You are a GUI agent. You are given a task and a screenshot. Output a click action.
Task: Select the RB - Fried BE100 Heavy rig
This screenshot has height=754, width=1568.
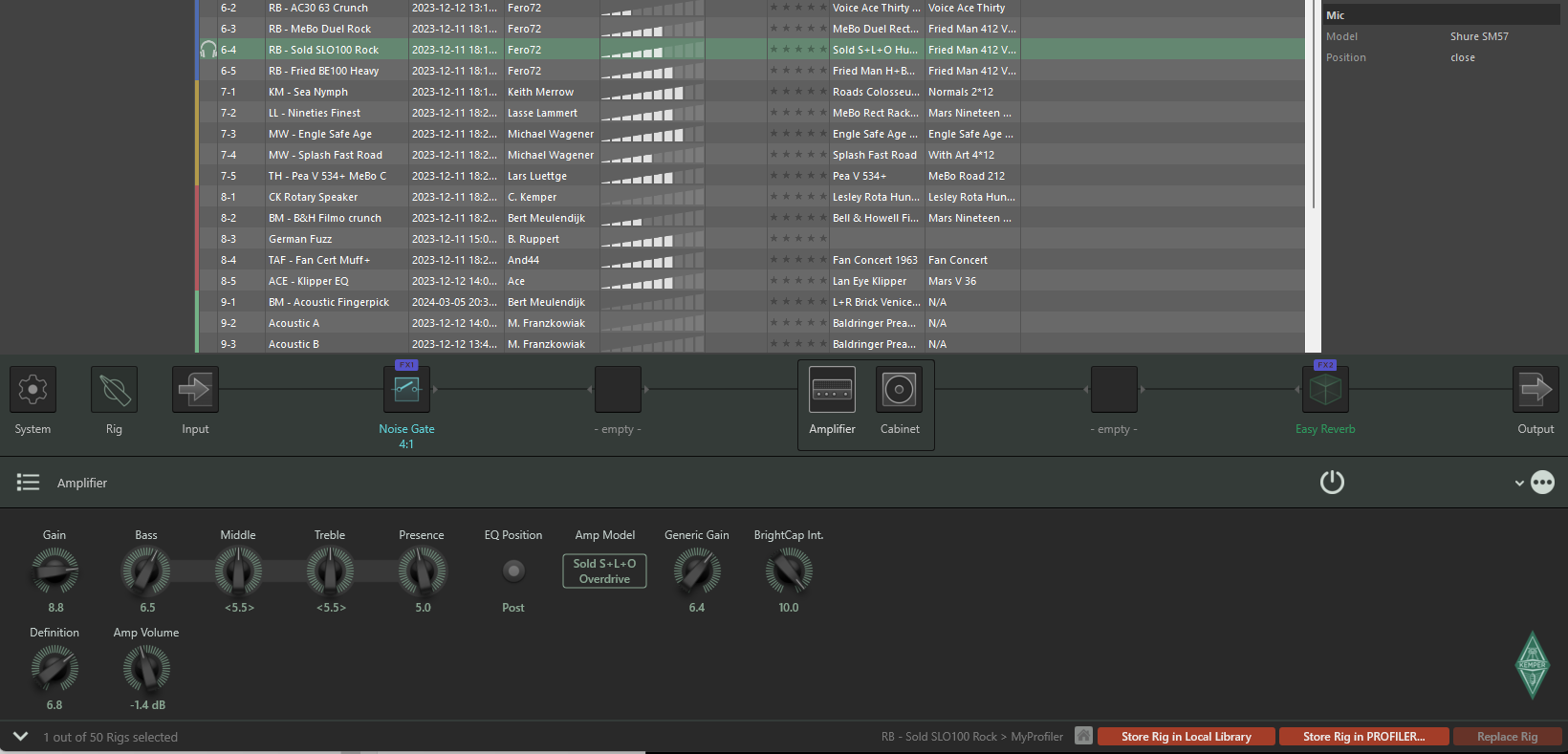coord(751,71)
